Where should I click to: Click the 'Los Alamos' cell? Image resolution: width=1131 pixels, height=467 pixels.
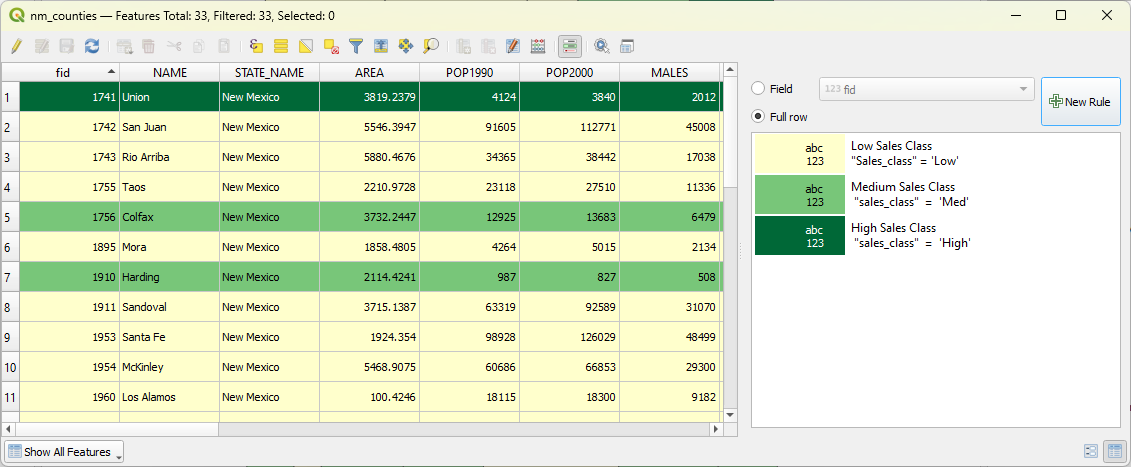pyautogui.click(x=170, y=397)
